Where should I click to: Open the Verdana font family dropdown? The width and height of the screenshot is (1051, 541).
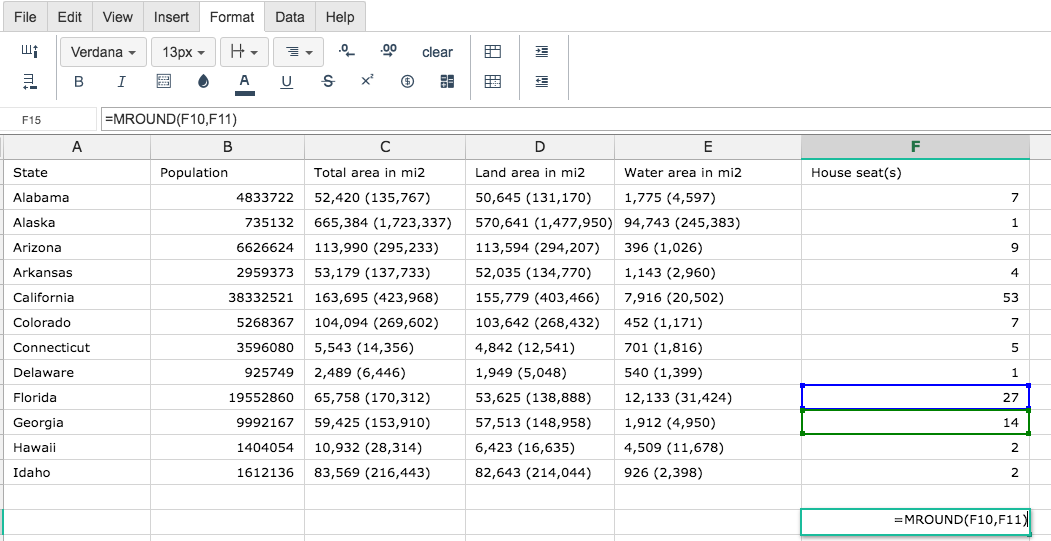[x=103, y=52]
